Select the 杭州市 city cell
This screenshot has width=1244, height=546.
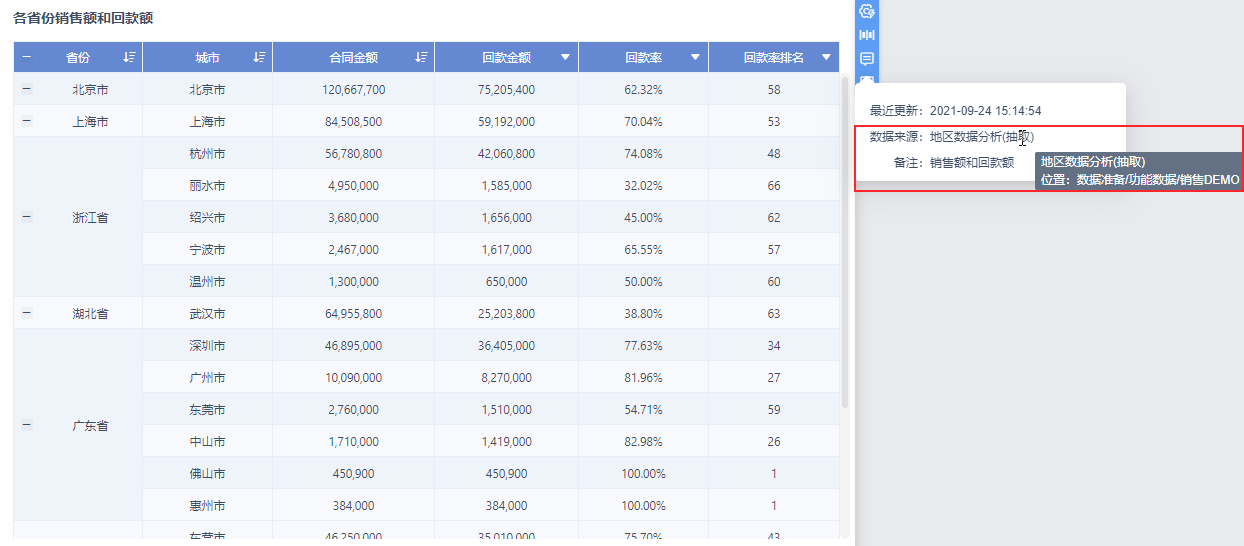point(207,153)
